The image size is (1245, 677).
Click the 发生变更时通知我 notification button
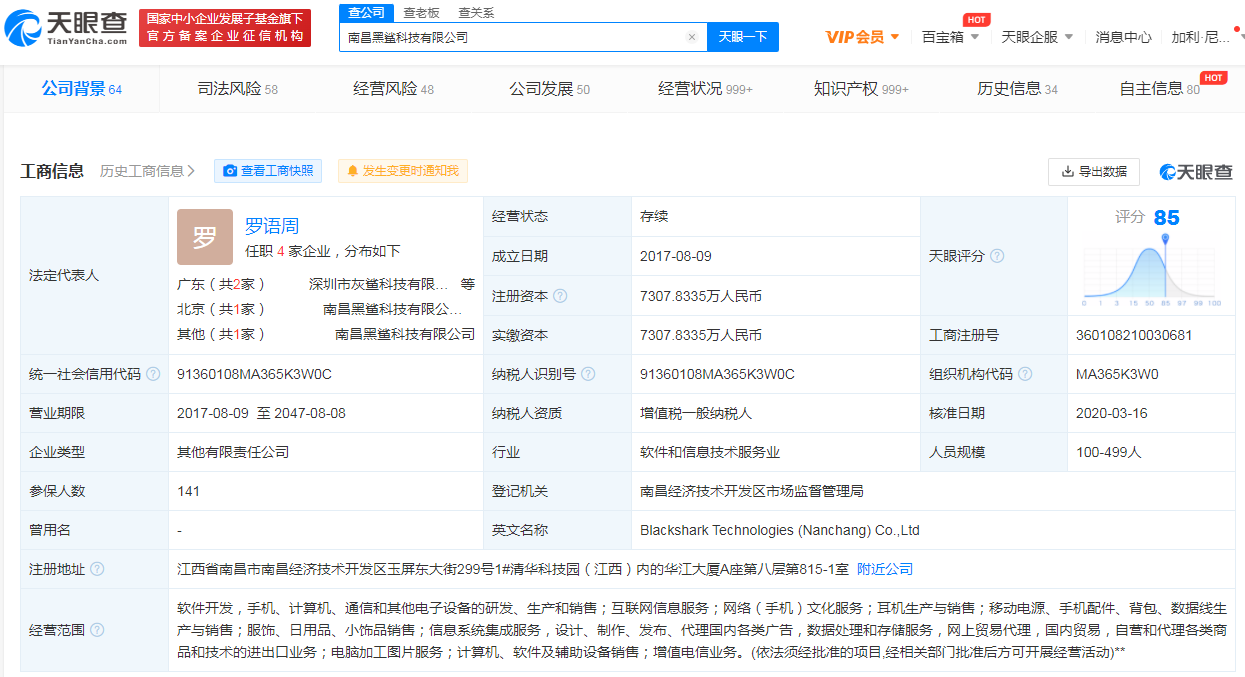click(402, 171)
